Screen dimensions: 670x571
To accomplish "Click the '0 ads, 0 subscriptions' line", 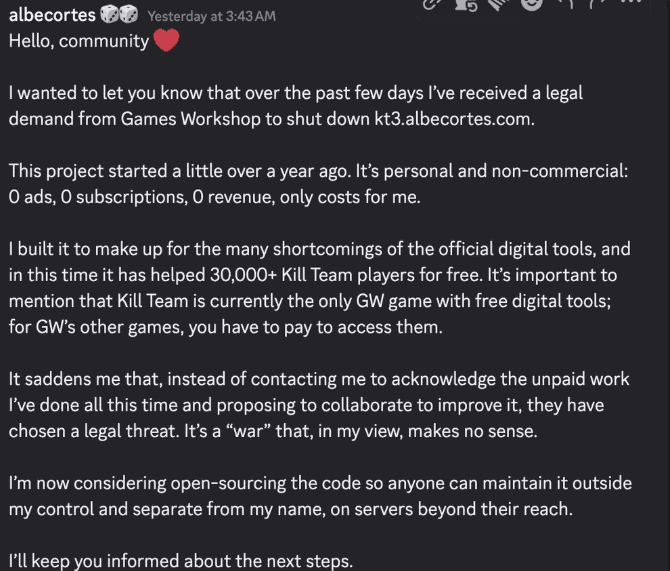I will 215,197.
